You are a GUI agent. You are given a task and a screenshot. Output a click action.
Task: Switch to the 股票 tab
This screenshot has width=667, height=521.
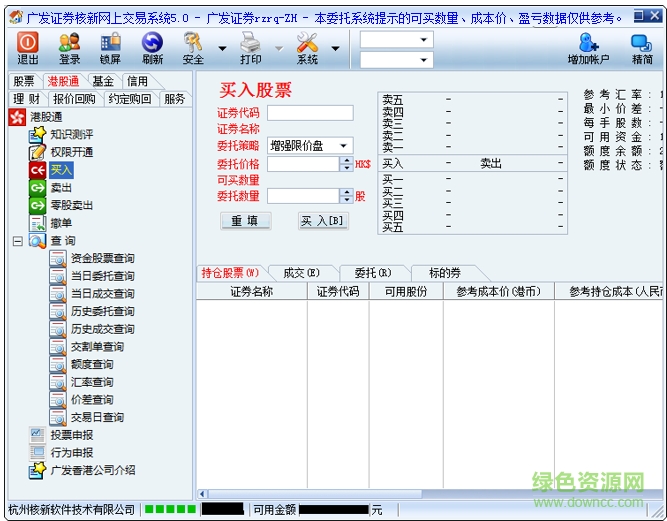[24, 81]
